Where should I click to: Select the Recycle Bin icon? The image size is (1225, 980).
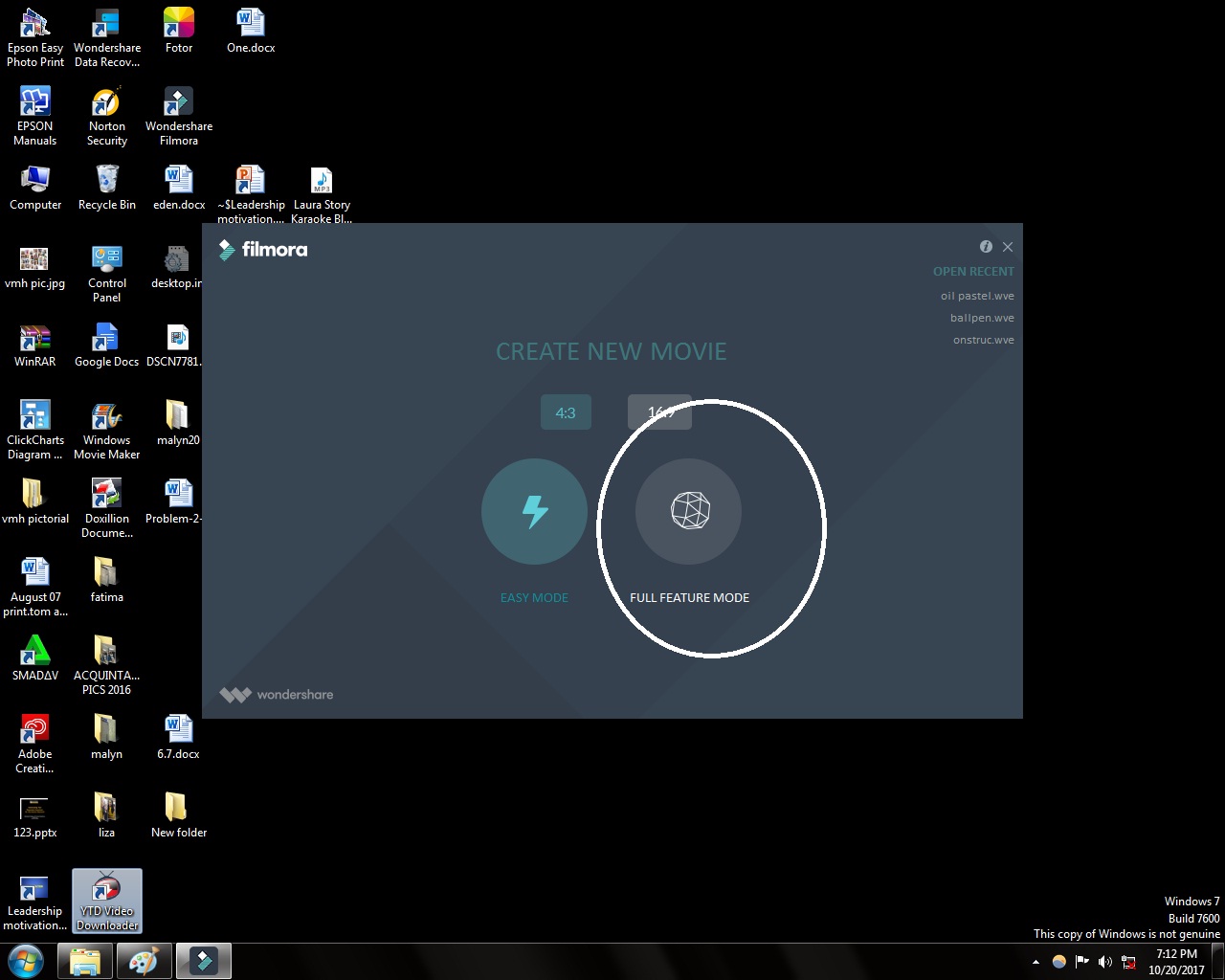pos(107,188)
